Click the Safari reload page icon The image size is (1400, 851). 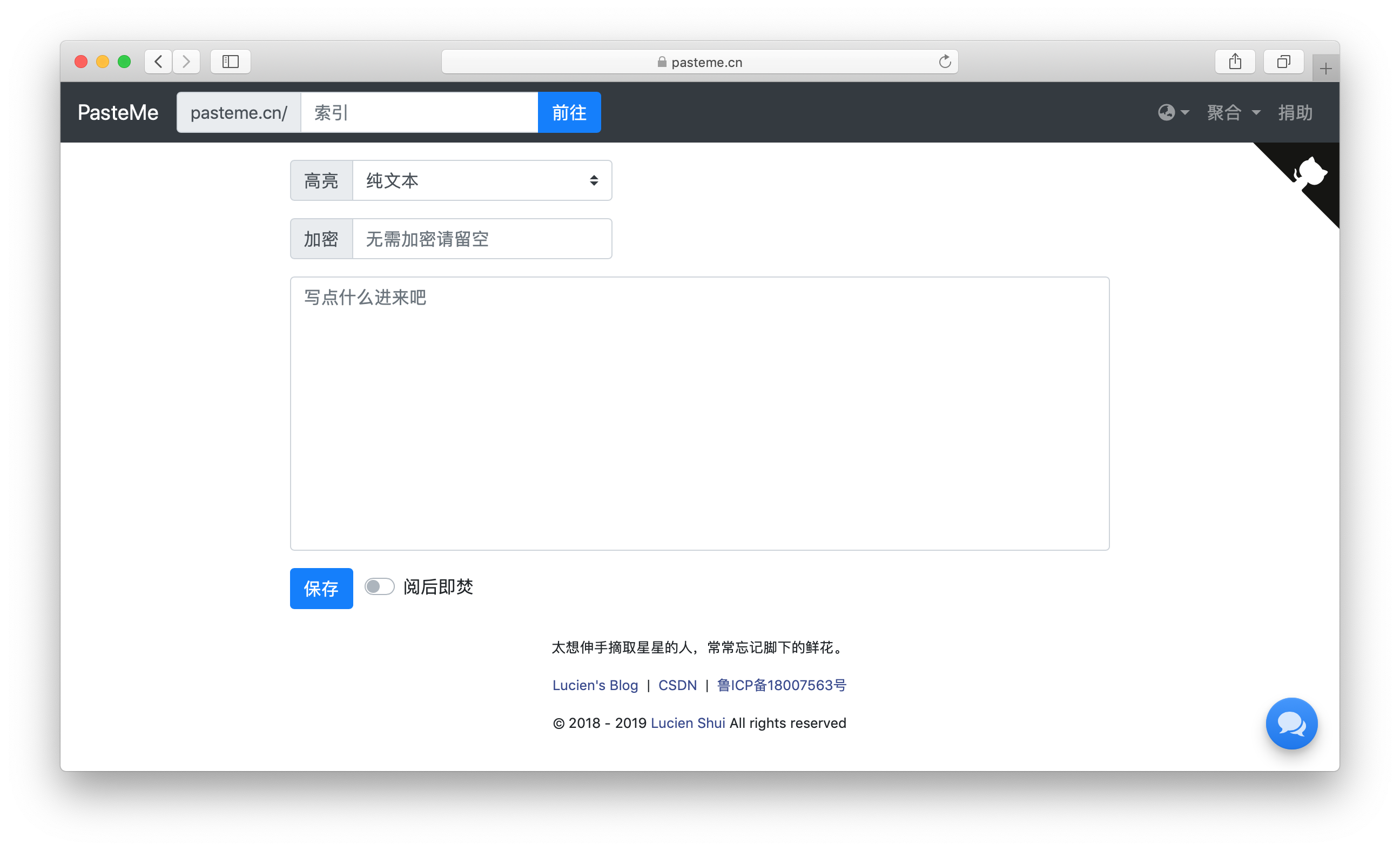[x=944, y=62]
